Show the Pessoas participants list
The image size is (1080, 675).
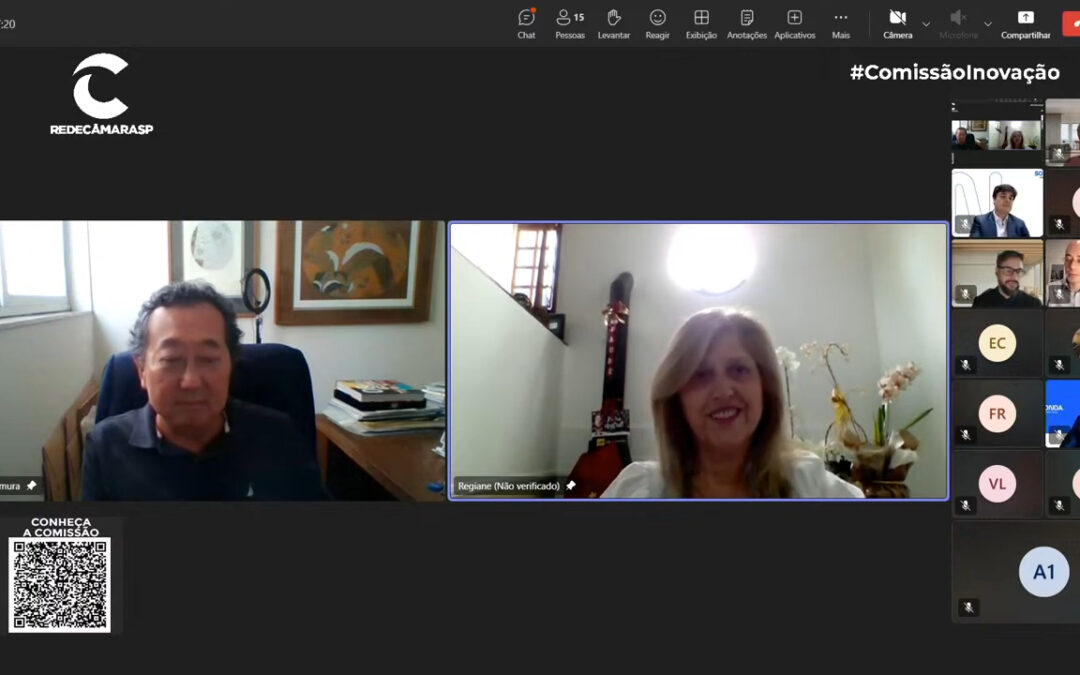click(570, 23)
